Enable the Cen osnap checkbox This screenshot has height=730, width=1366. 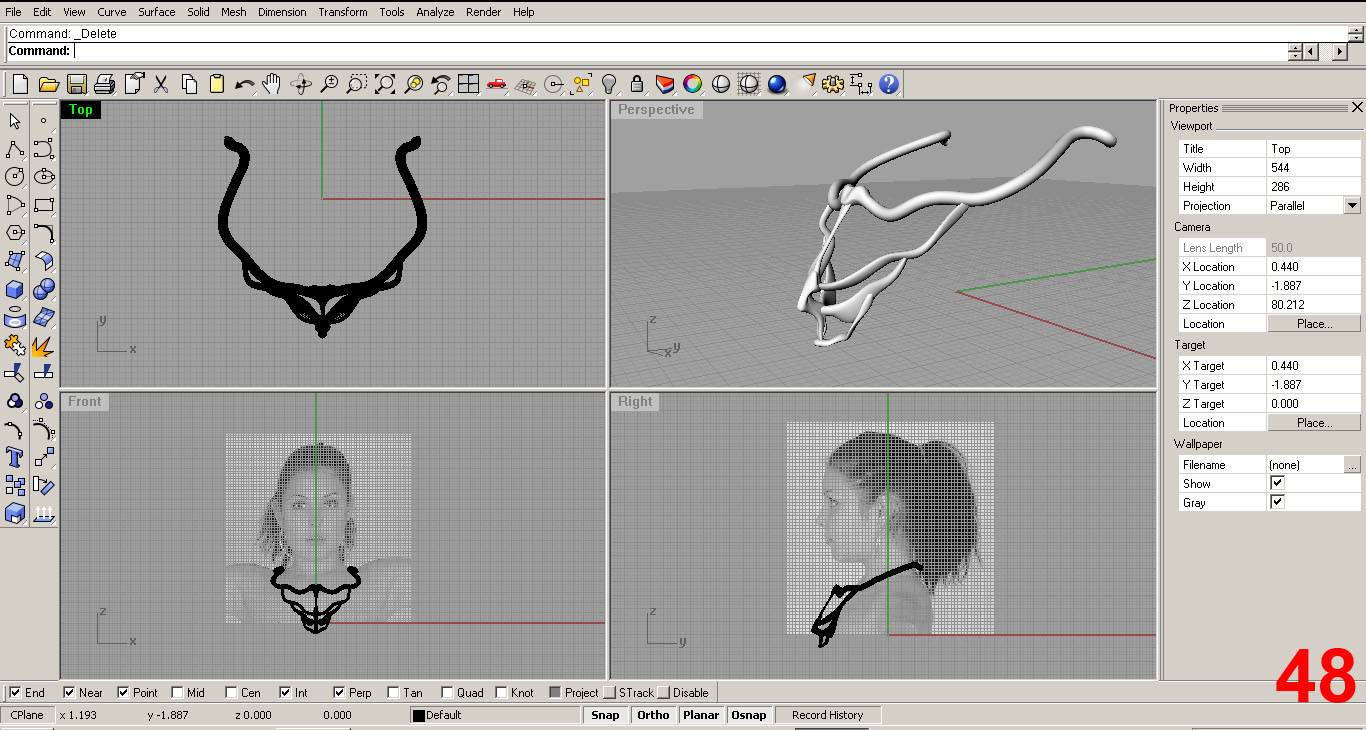coord(231,692)
